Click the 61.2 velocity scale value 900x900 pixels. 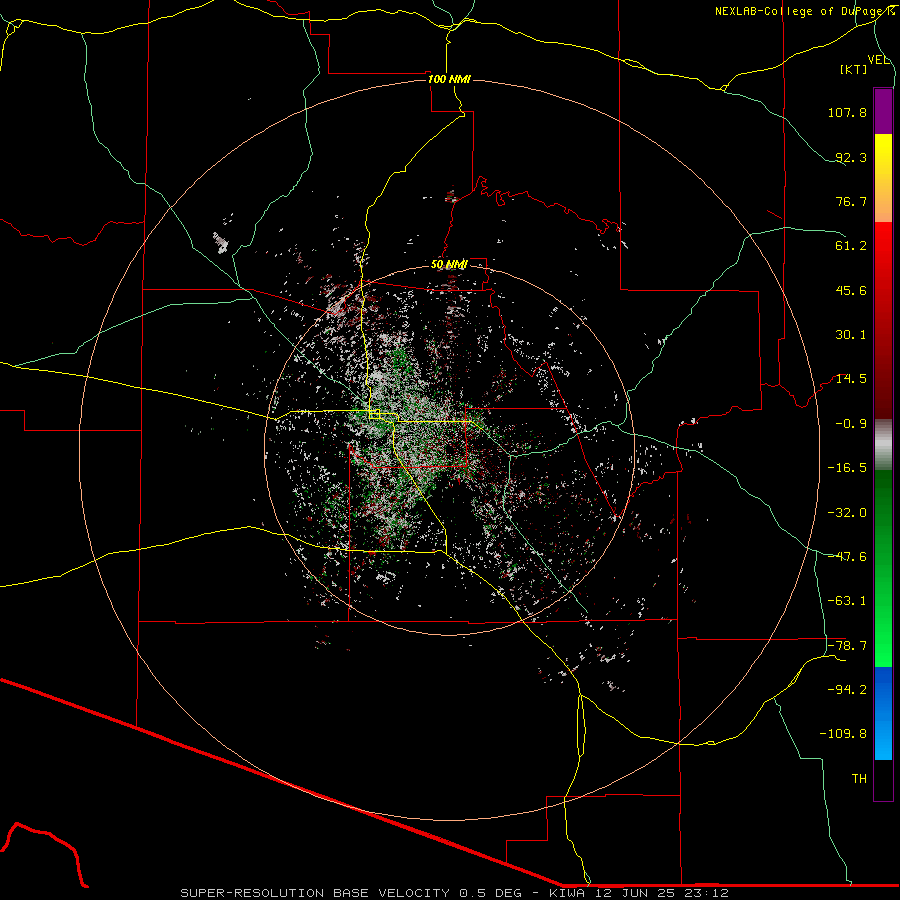point(851,246)
